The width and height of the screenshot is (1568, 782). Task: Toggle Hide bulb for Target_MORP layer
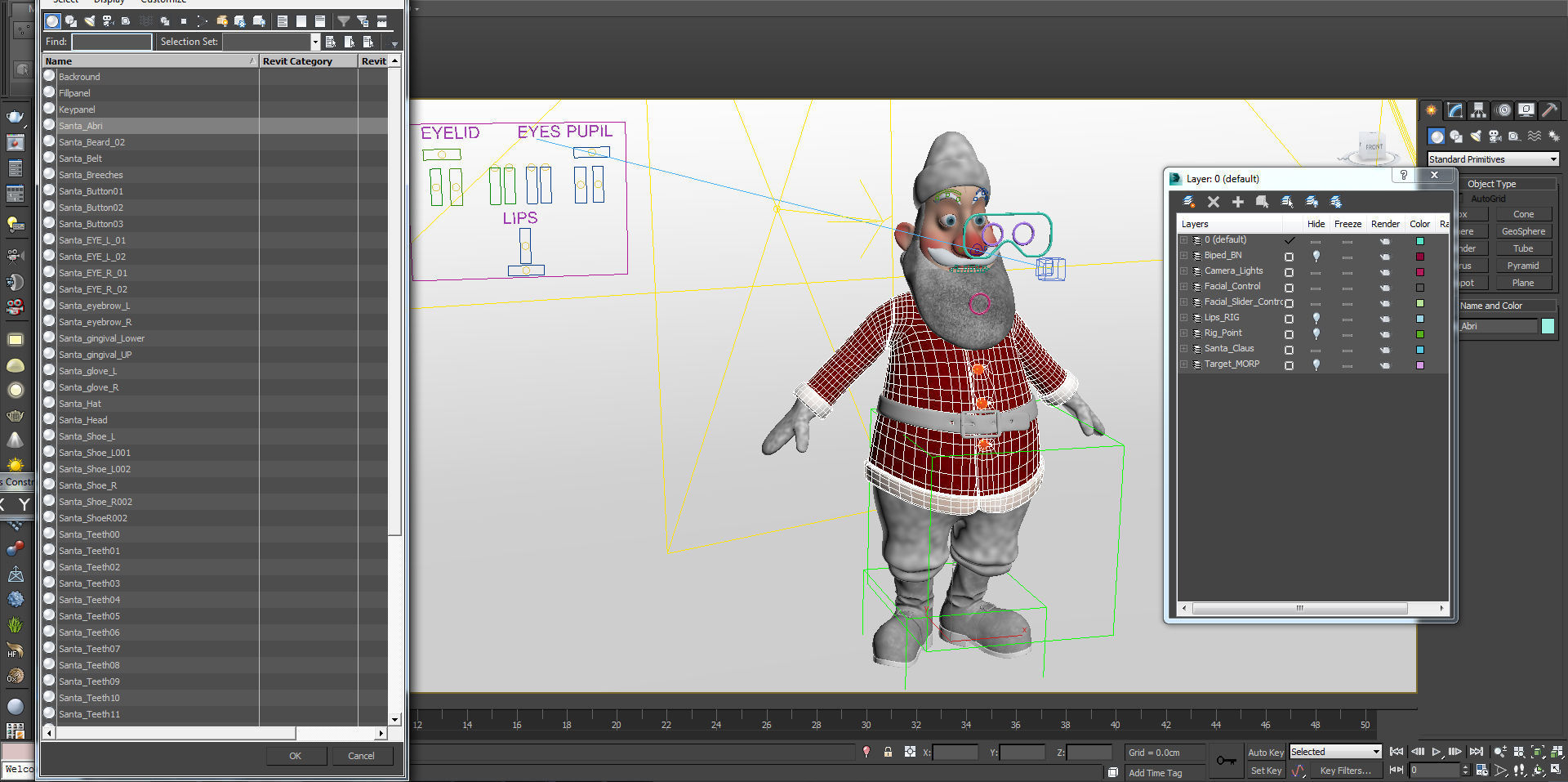click(x=1316, y=364)
